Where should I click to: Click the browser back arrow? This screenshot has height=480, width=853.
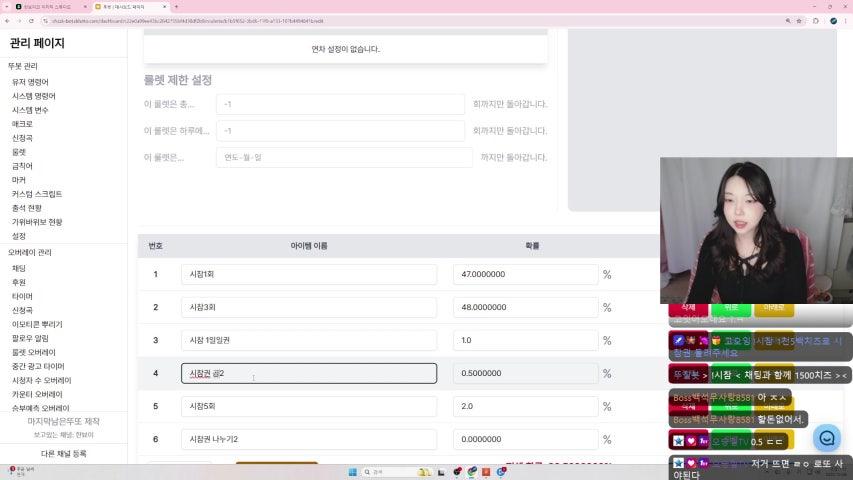coord(7,21)
